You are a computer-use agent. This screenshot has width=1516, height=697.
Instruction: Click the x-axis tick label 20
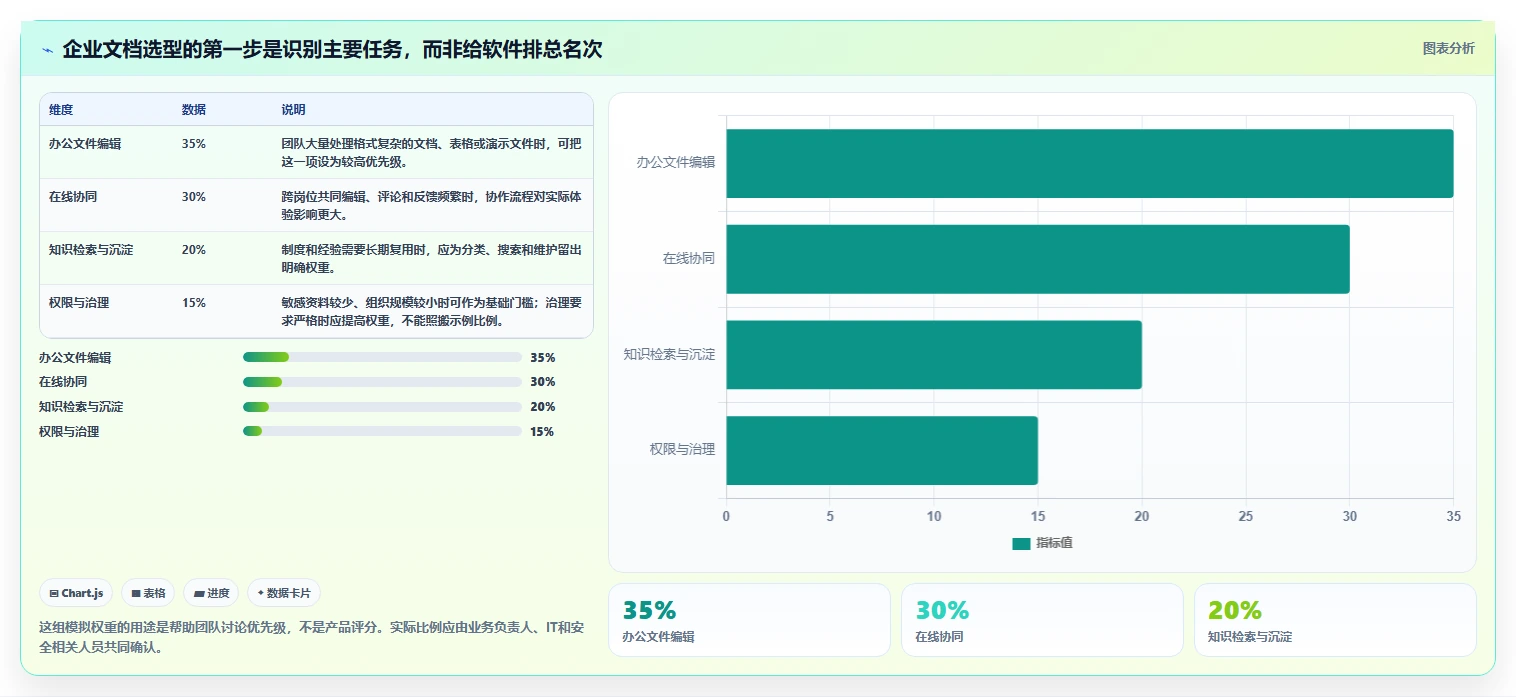pos(1141,516)
